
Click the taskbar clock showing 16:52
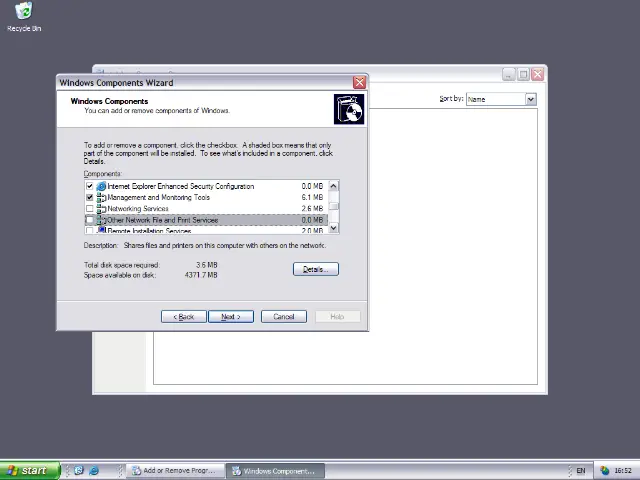pos(623,471)
